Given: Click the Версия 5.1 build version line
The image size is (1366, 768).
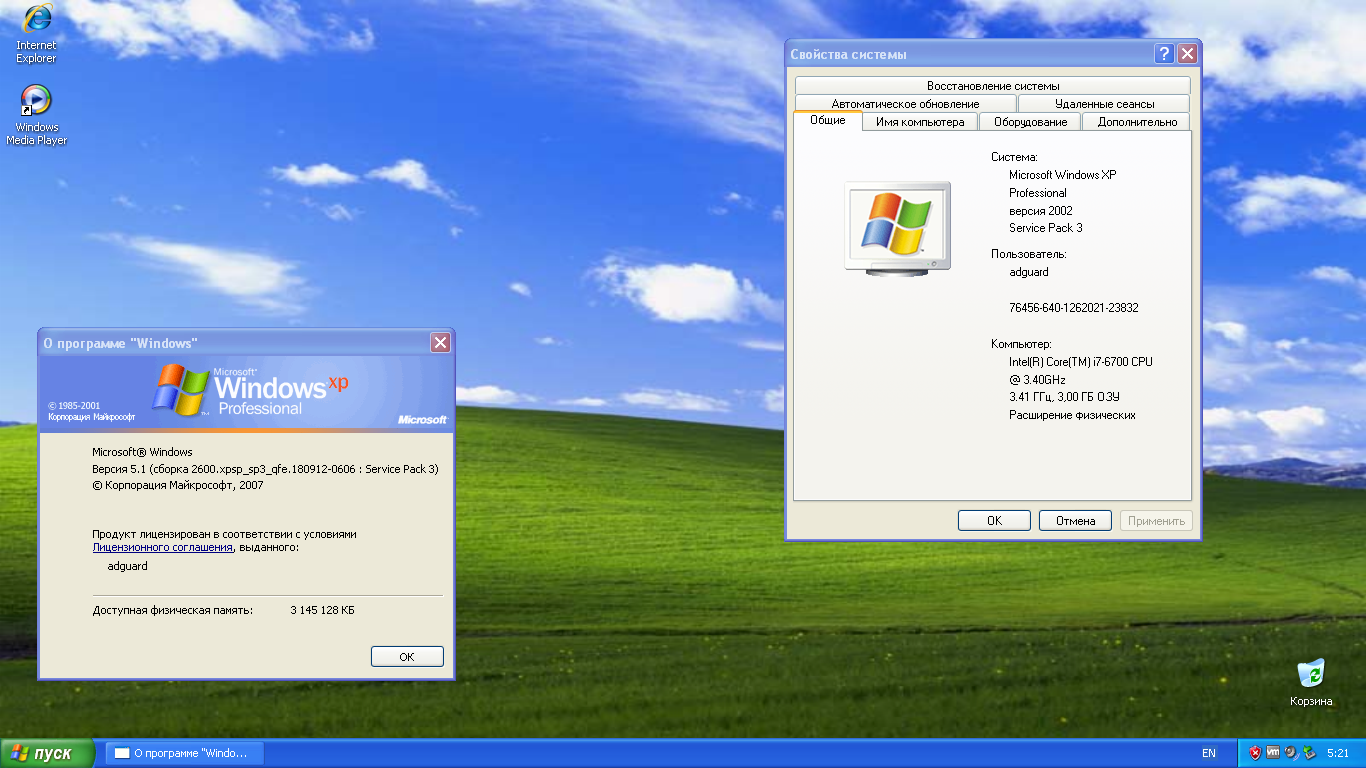Looking at the screenshot, I should pos(265,469).
